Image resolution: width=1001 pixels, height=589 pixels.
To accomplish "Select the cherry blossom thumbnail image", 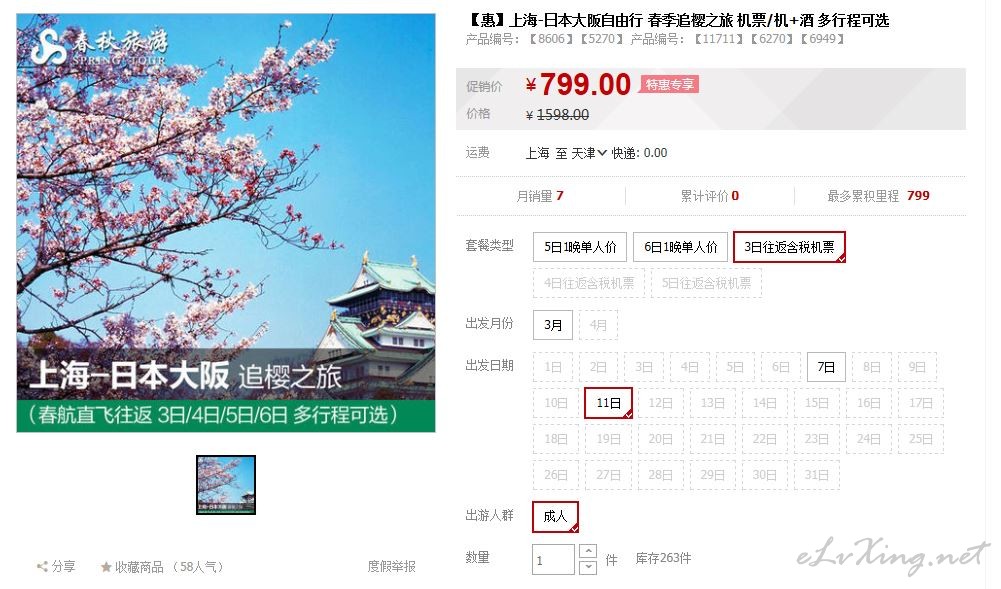I will (226, 485).
